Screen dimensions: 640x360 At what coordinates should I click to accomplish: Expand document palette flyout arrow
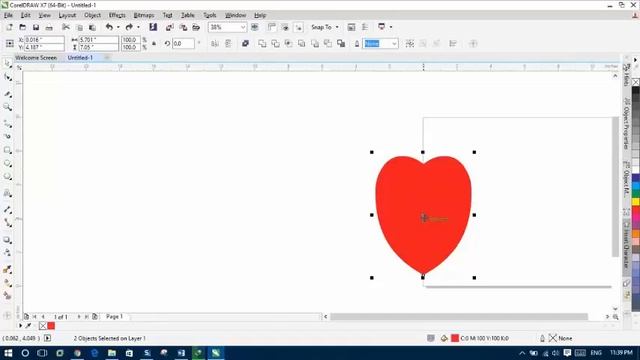pos(20,326)
